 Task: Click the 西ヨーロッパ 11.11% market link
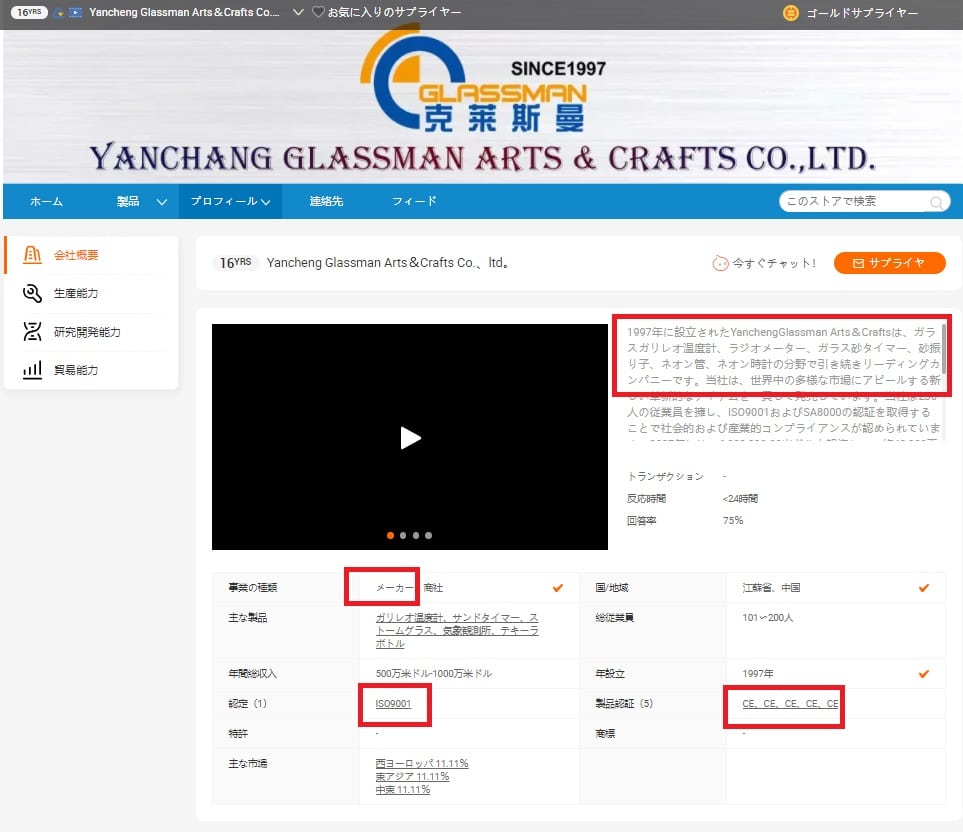click(x=422, y=763)
